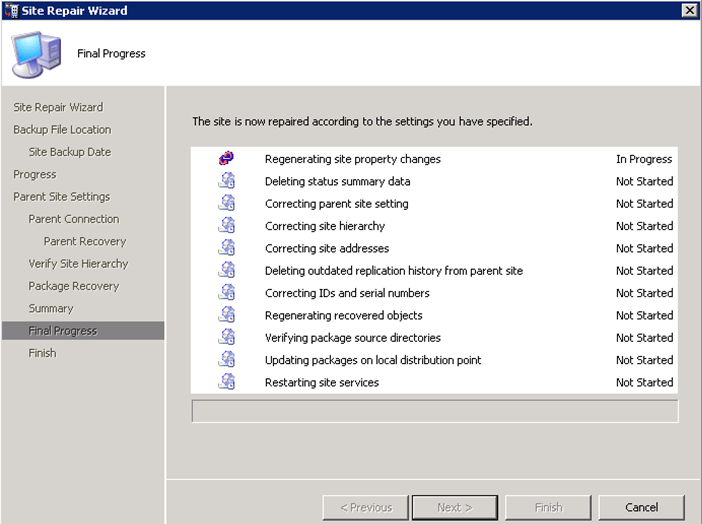Click the 'Regenerating site property changes' row text
702x524 pixels.
click(353, 159)
